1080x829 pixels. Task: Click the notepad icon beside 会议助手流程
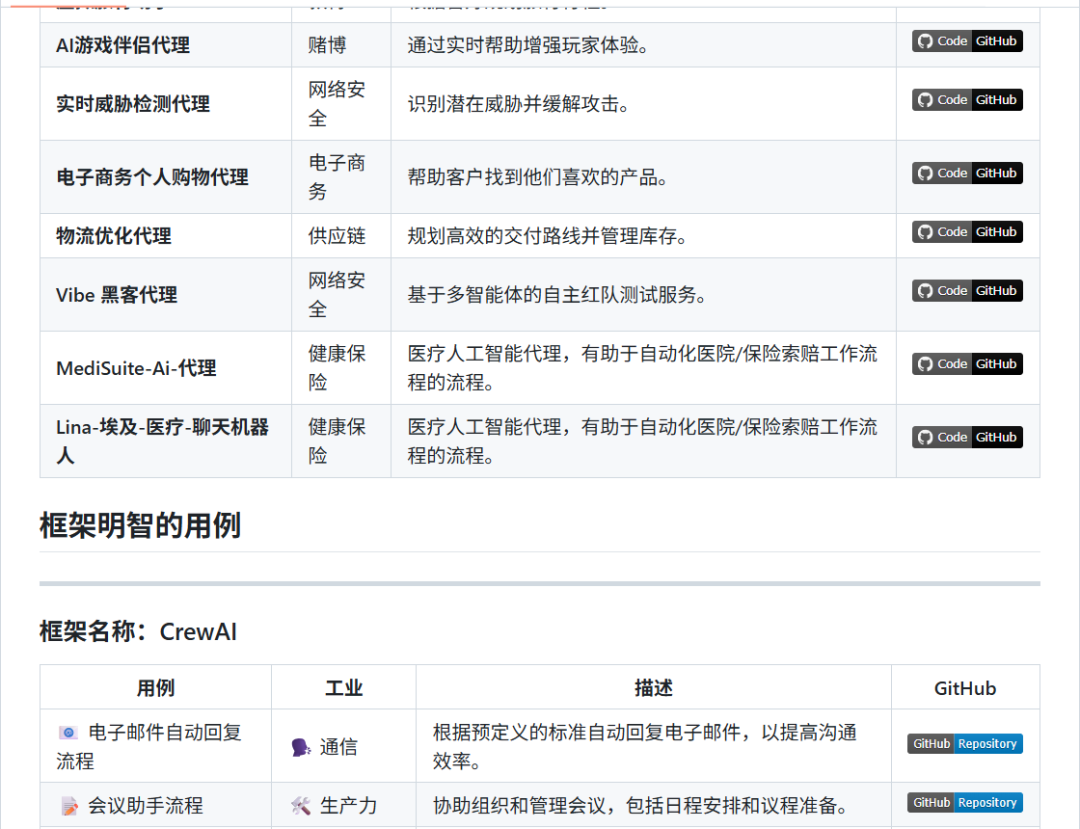coord(69,806)
